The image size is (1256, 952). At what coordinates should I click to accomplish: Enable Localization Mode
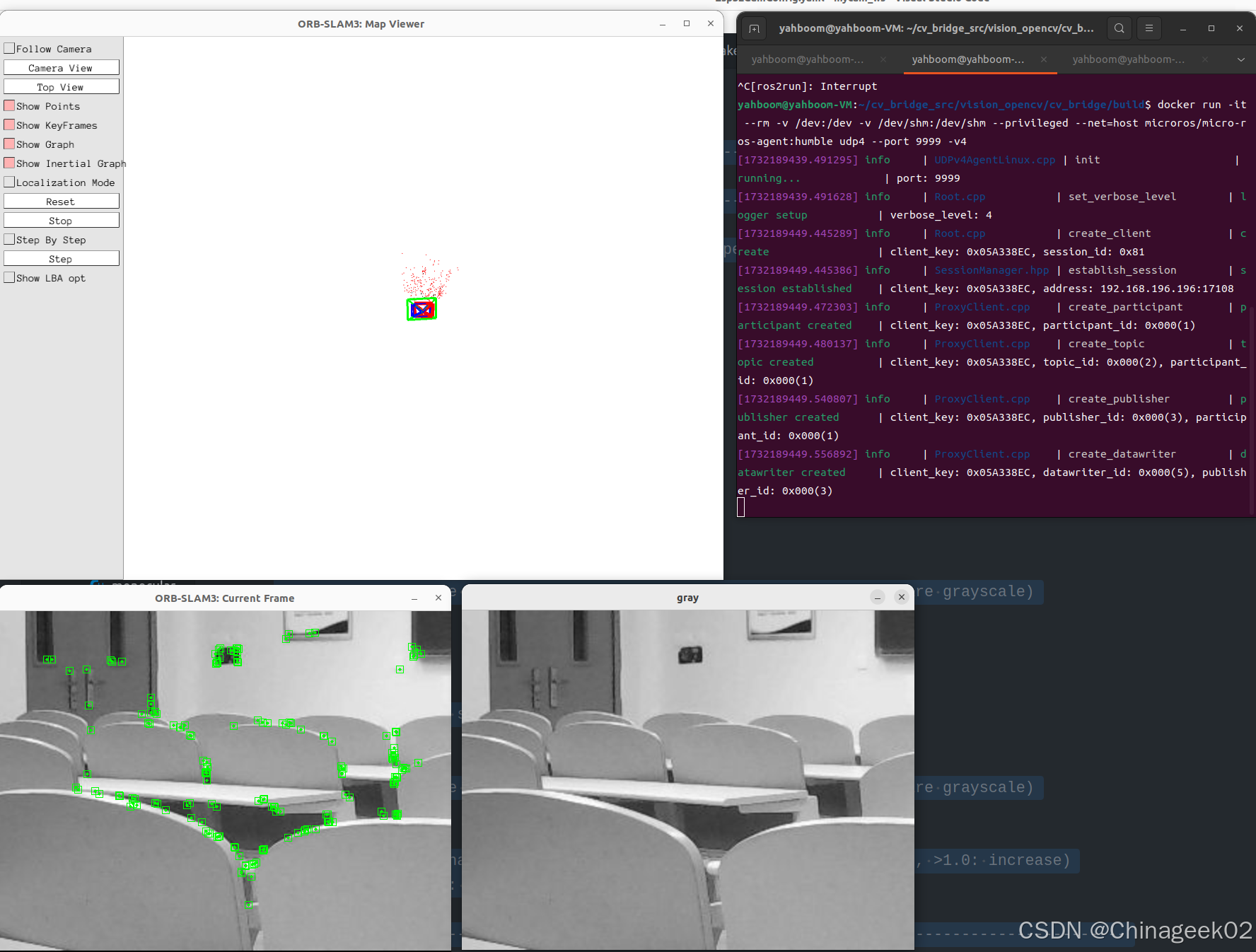coord(9,182)
